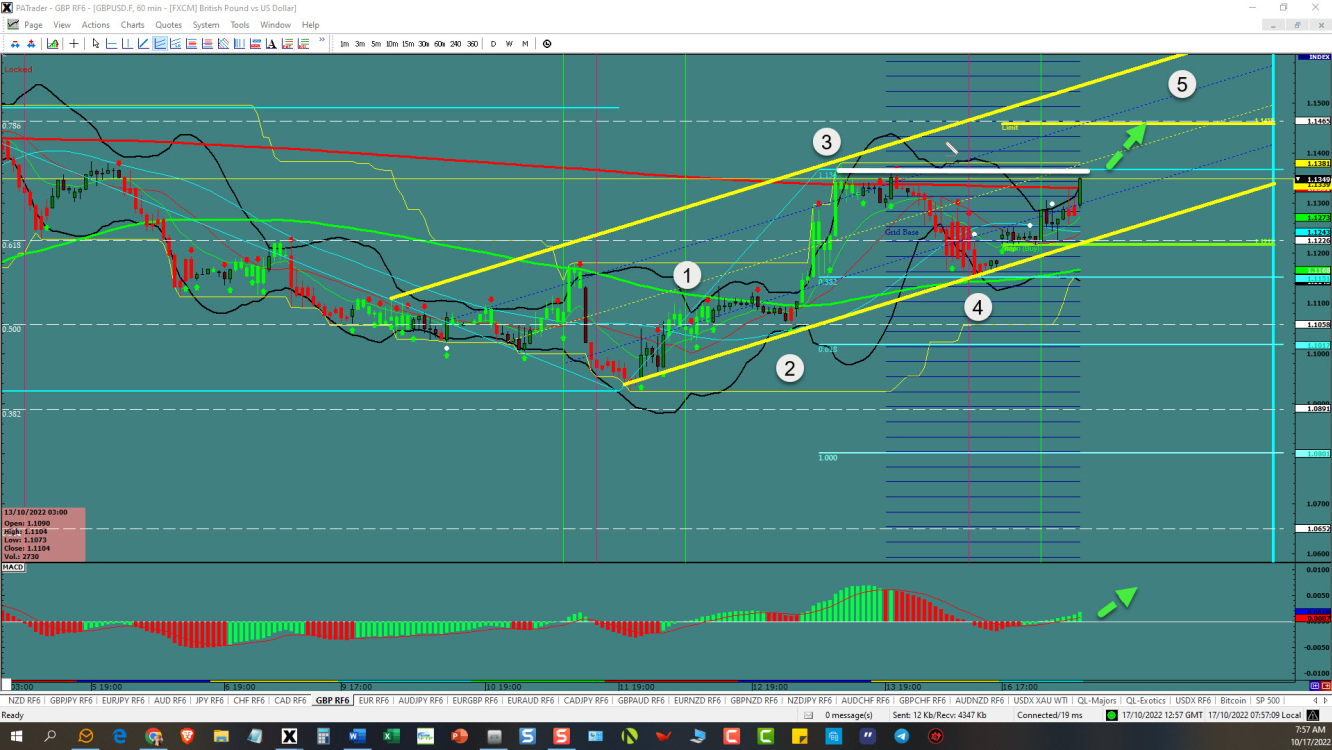The height and width of the screenshot is (750, 1332).
Task: Open the Charts menu
Action: pyautogui.click(x=132, y=24)
